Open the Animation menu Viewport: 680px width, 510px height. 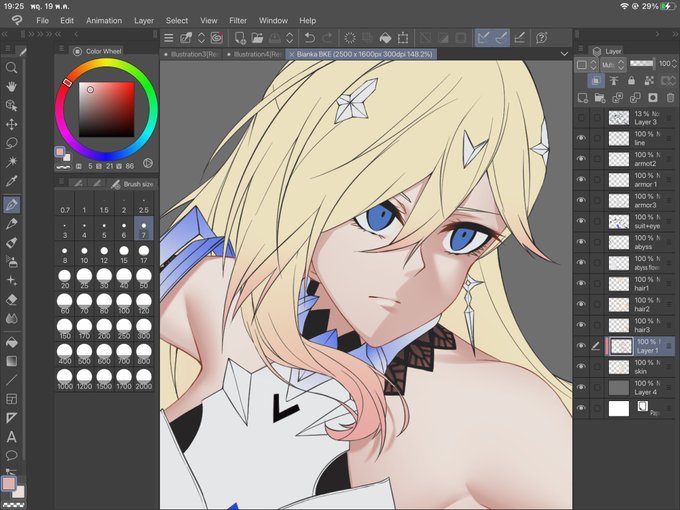[104, 20]
